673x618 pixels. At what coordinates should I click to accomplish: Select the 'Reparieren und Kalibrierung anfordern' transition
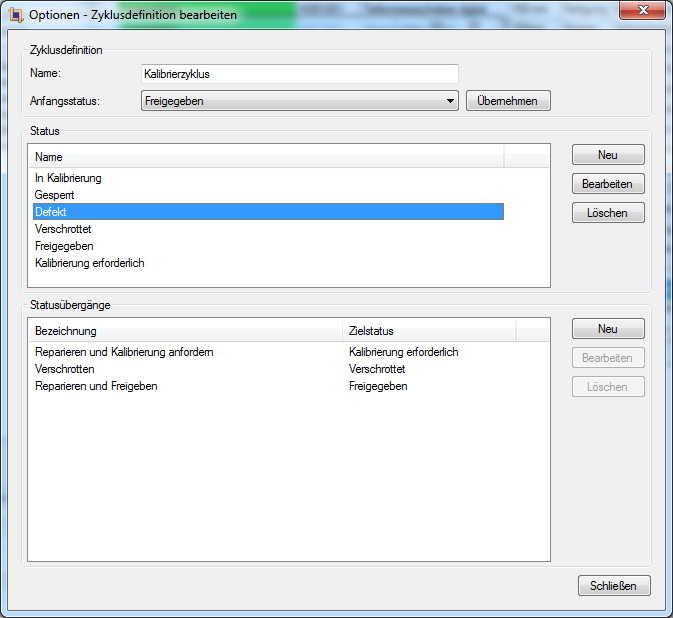tap(124, 352)
